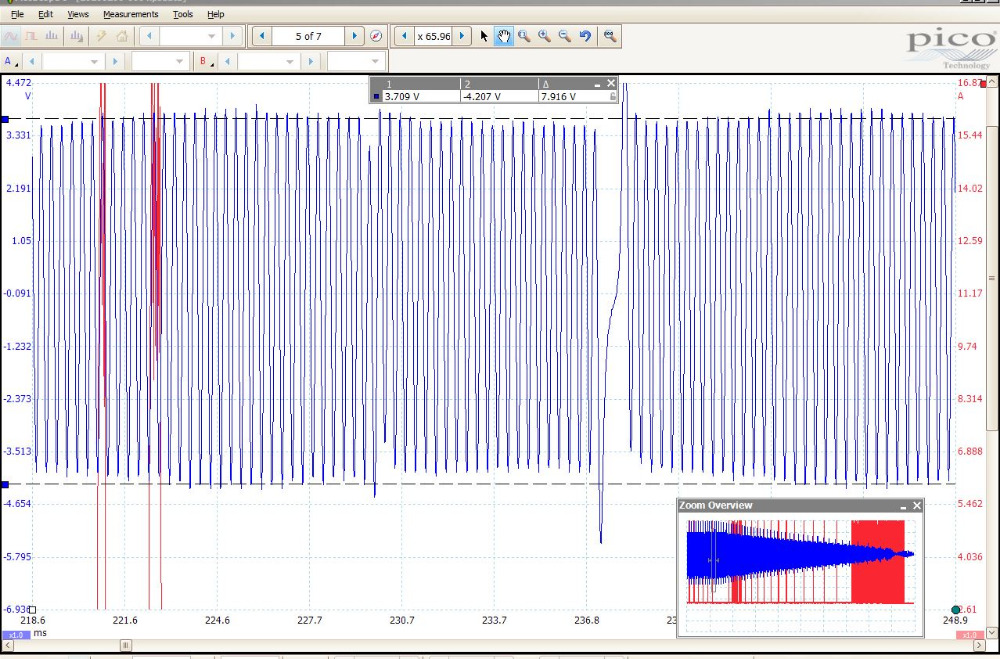Select the arrow pointer tool

(484, 36)
